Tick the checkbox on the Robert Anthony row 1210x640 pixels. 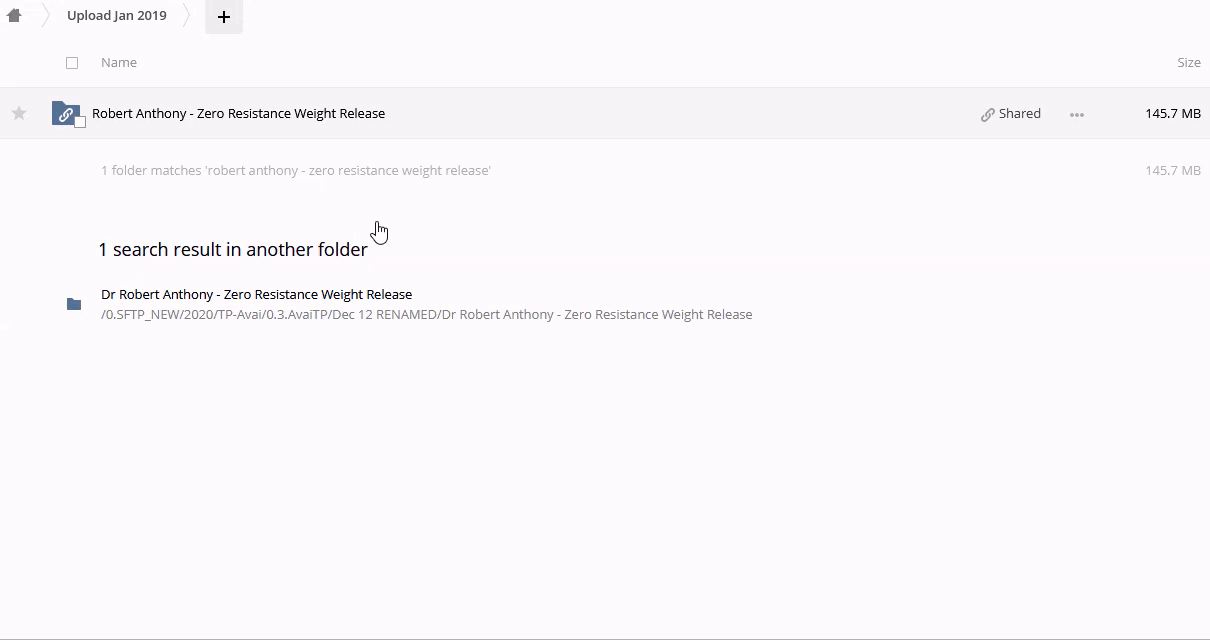[x=80, y=122]
